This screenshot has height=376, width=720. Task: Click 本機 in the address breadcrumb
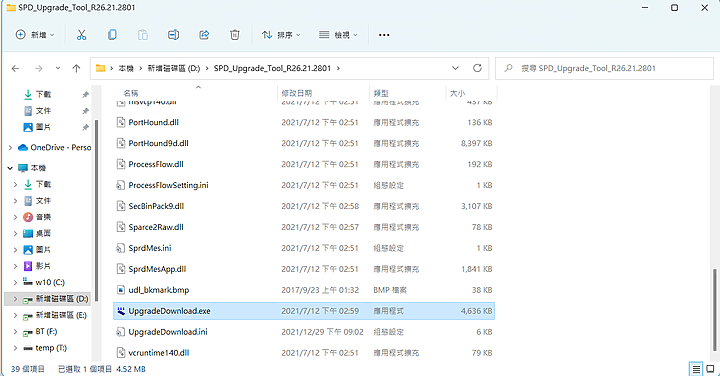[x=126, y=68]
